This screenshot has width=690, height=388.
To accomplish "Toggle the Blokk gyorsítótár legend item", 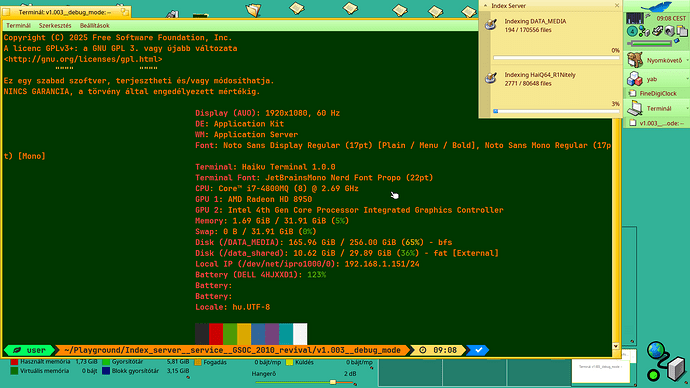I will 146,371.
